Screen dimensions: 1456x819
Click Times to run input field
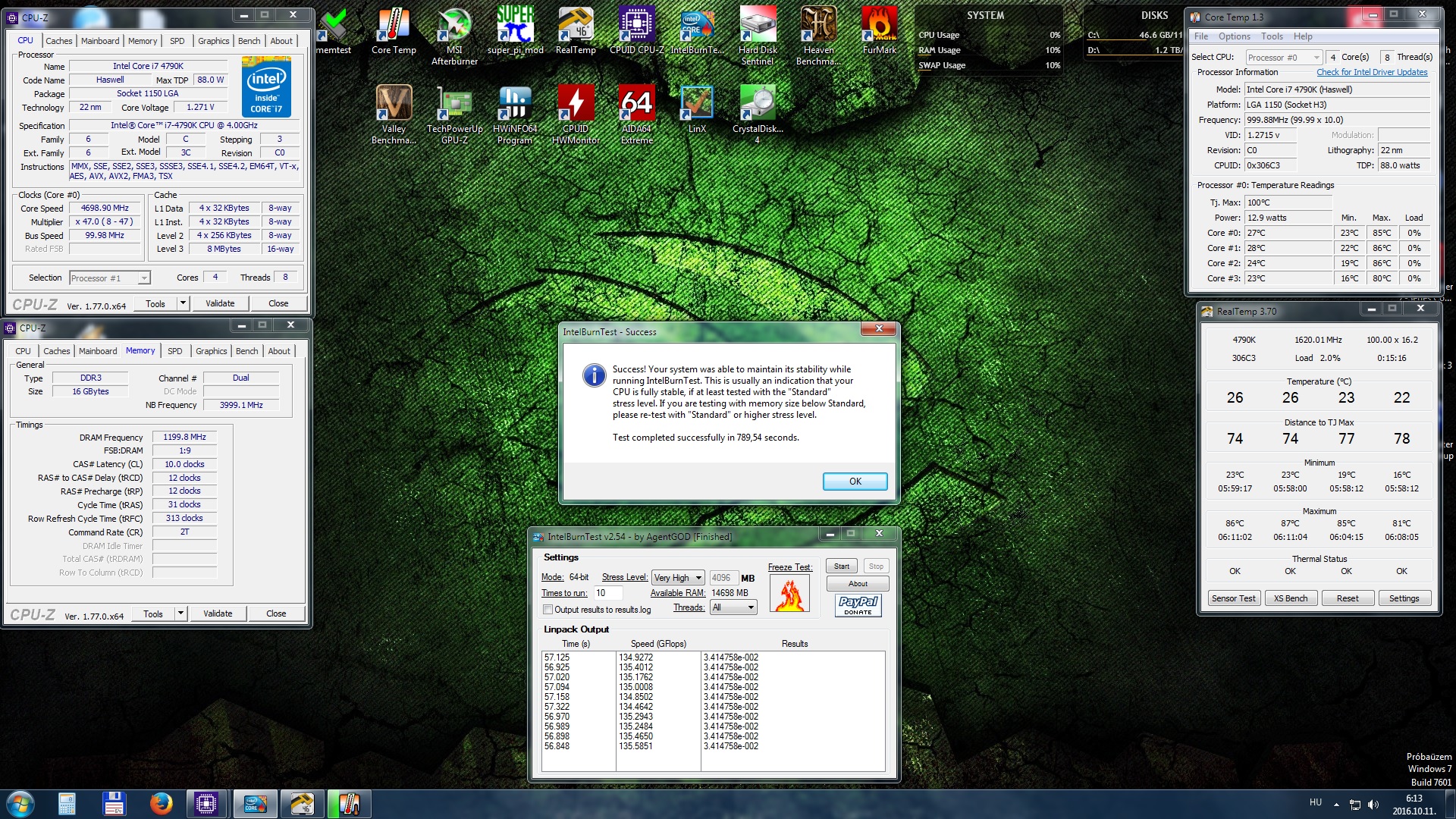tap(608, 593)
